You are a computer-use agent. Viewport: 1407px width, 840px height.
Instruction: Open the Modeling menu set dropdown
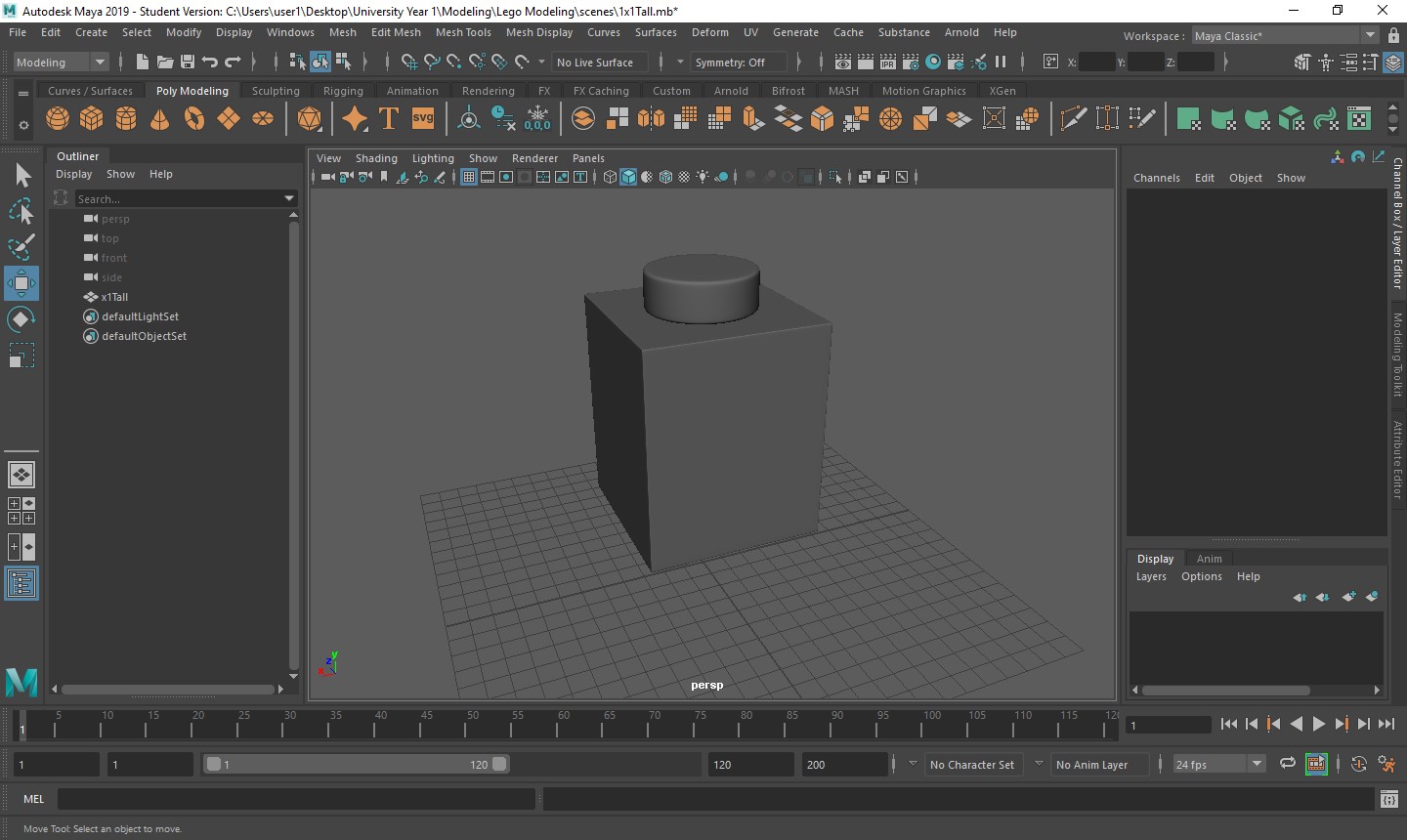point(61,63)
